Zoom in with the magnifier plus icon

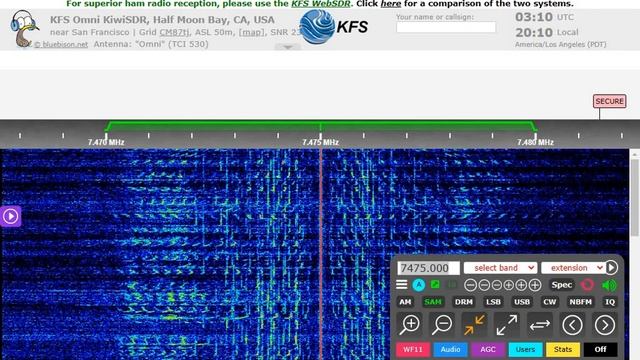[410, 324]
